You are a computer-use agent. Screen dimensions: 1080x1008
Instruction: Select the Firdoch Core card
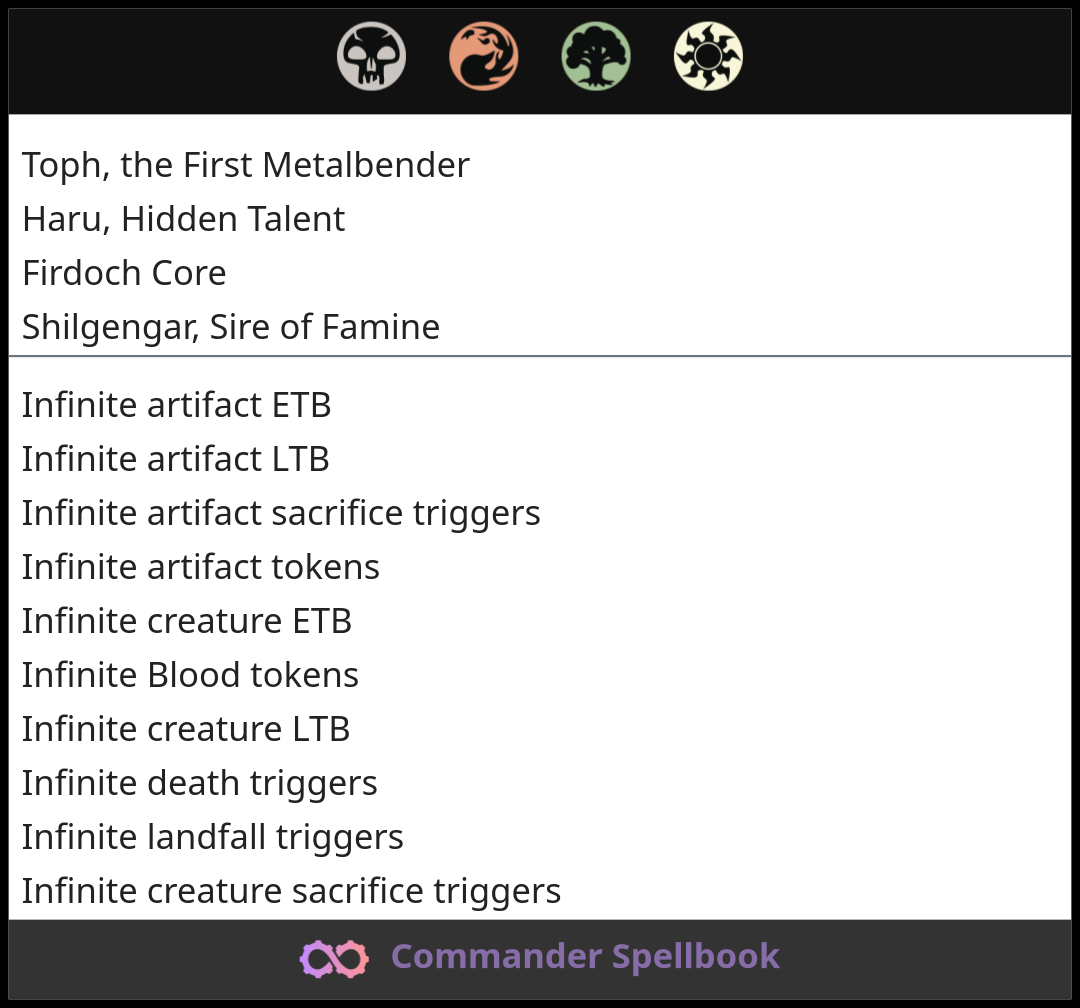point(124,273)
